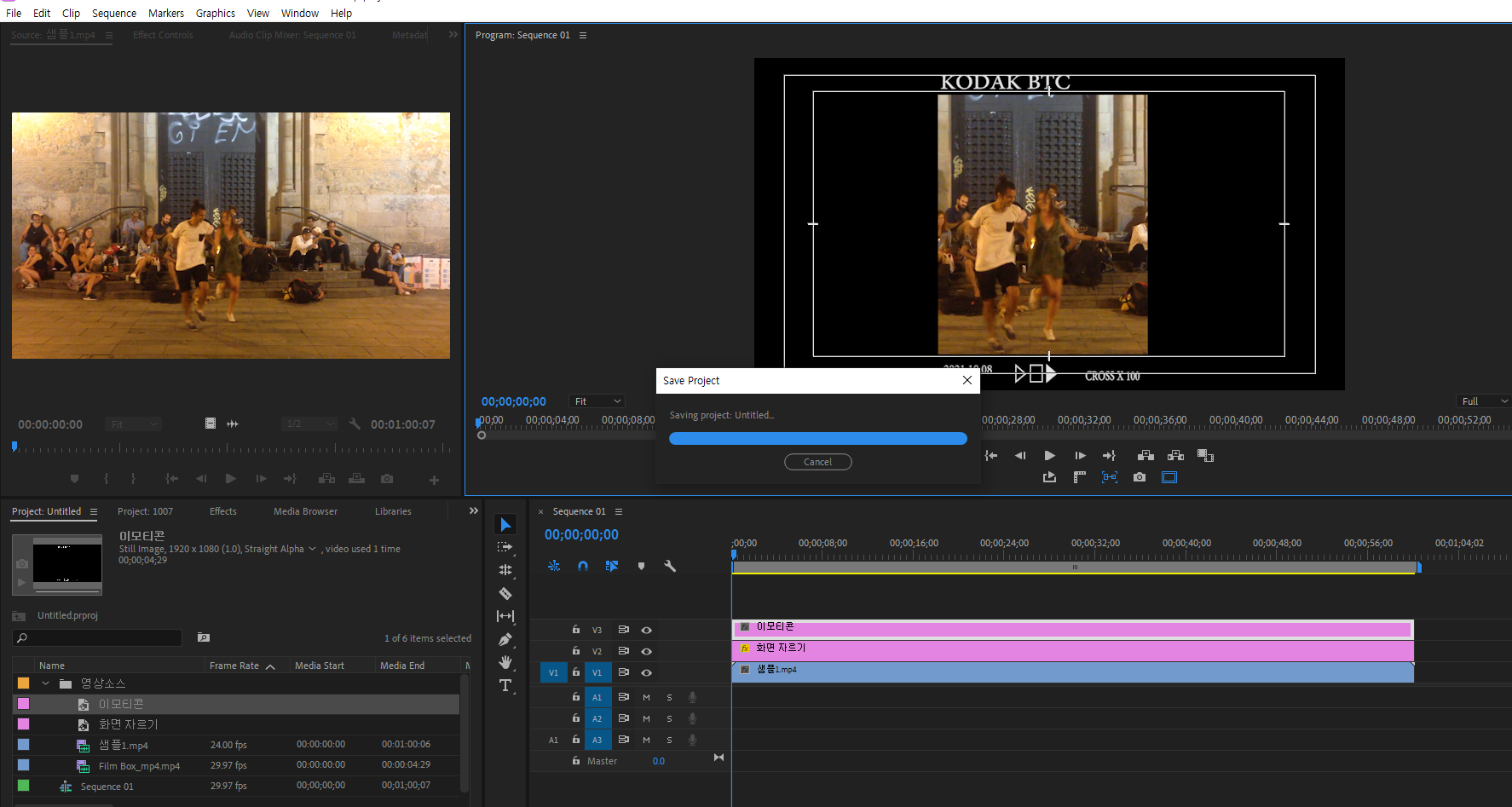Mute audio track A1
1512x807 pixels.
click(x=646, y=697)
